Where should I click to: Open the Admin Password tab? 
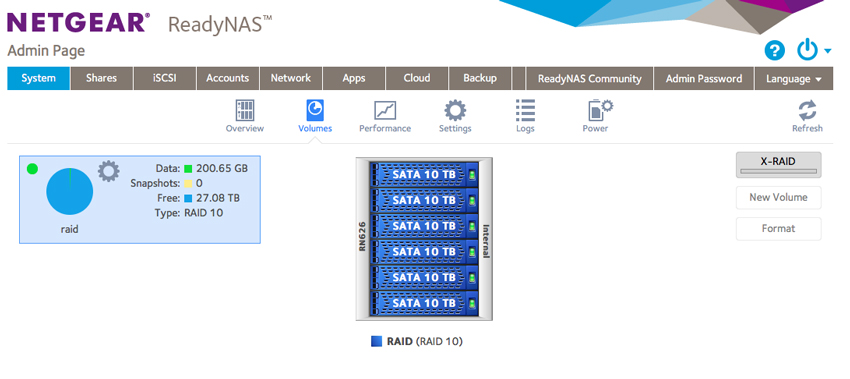[704, 79]
